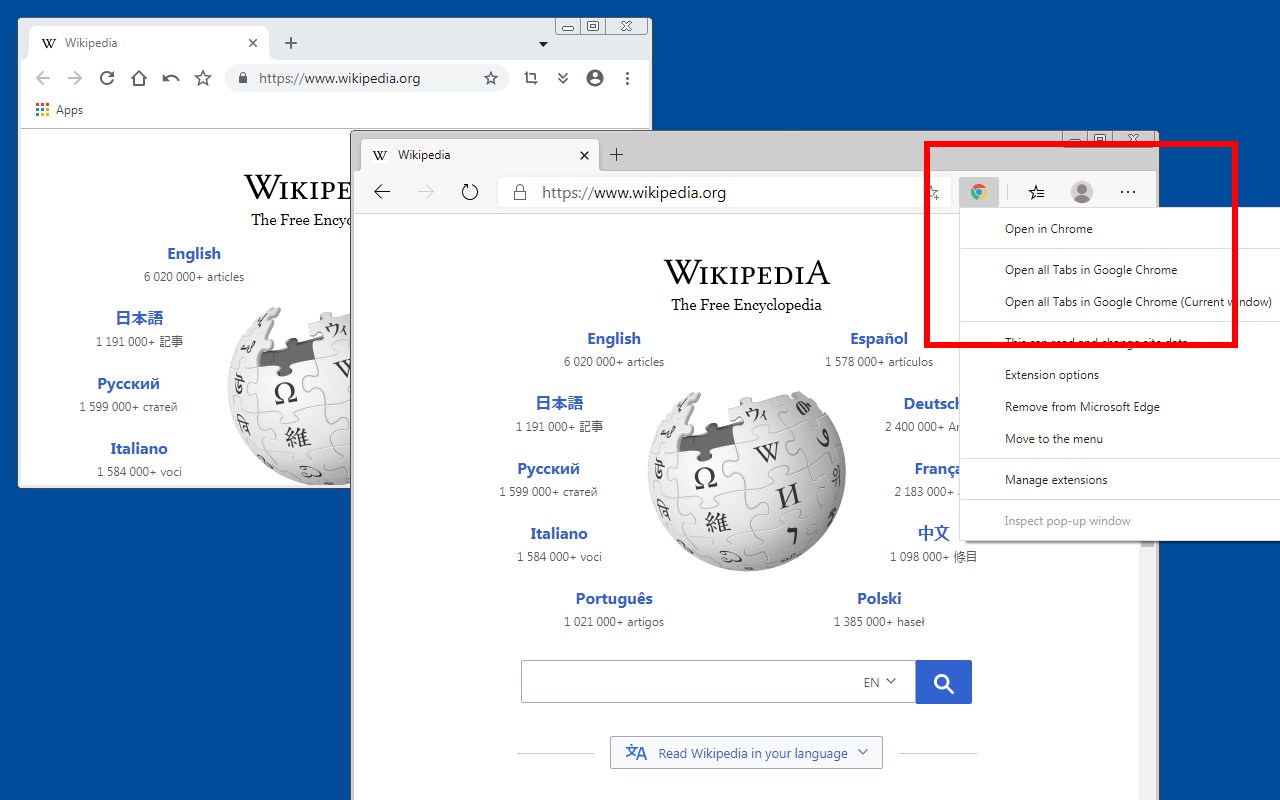Open the Español link in the Edge window
This screenshot has width=1280, height=800.
click(879, 339)
